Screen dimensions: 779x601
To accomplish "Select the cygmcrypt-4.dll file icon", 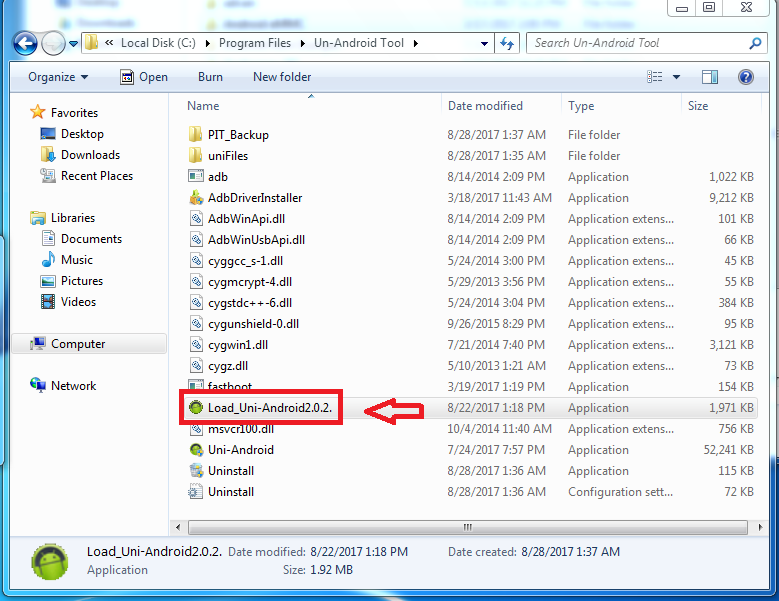I will coord(196,282).
